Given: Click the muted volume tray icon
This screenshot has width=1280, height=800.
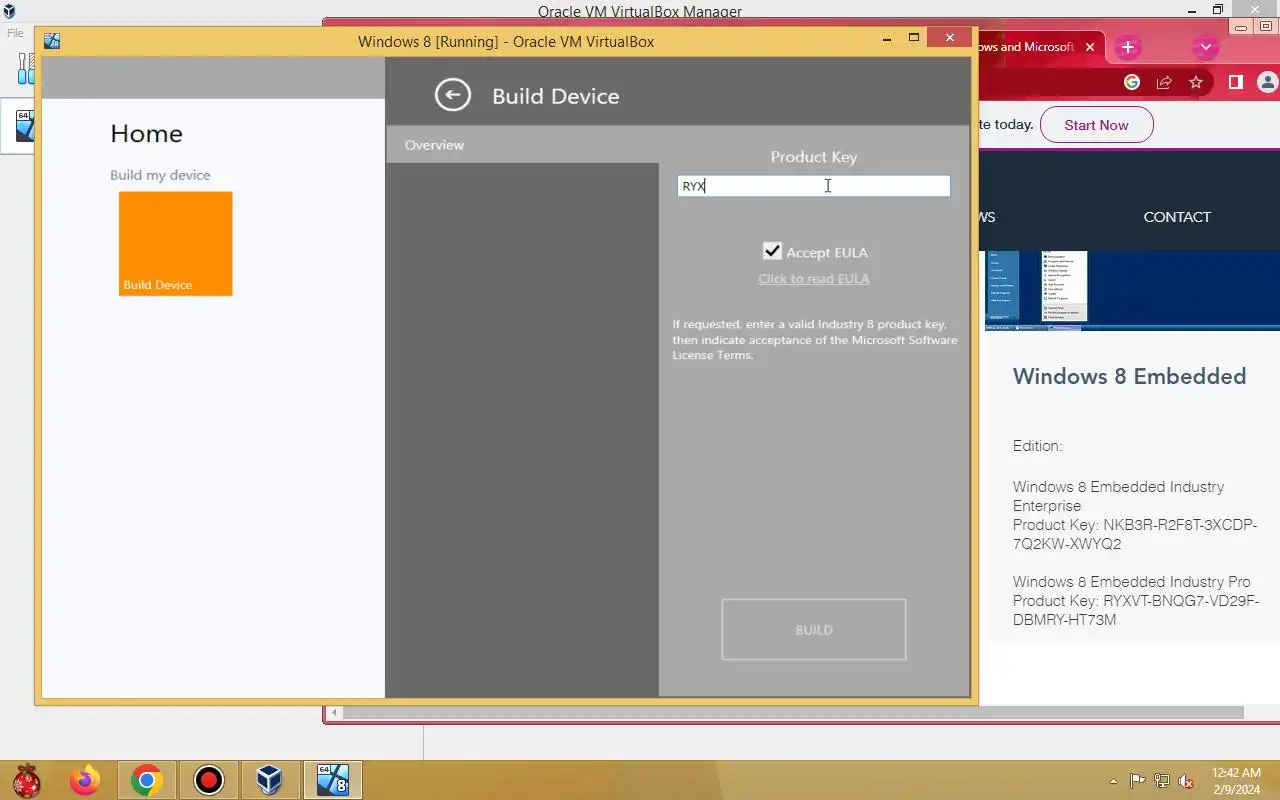Looking at the screenshot, I should tap(1186, 781).
